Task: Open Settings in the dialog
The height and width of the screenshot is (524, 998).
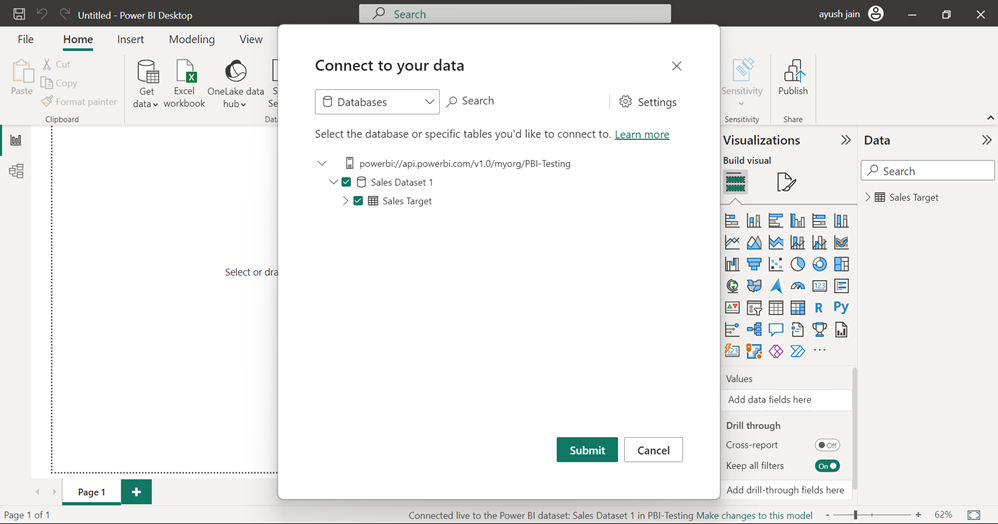Action: click(648, 102)
